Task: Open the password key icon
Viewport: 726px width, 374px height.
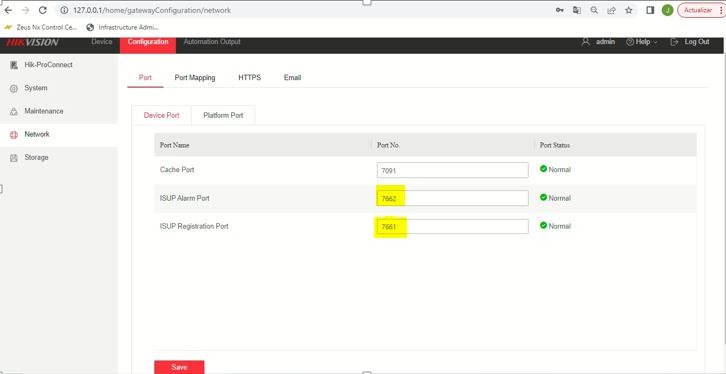Action: (560, 10)
